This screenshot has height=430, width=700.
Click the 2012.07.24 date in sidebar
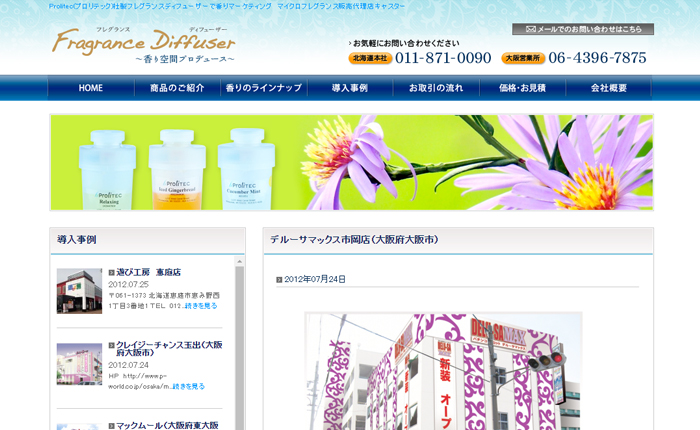coord(129,365)
